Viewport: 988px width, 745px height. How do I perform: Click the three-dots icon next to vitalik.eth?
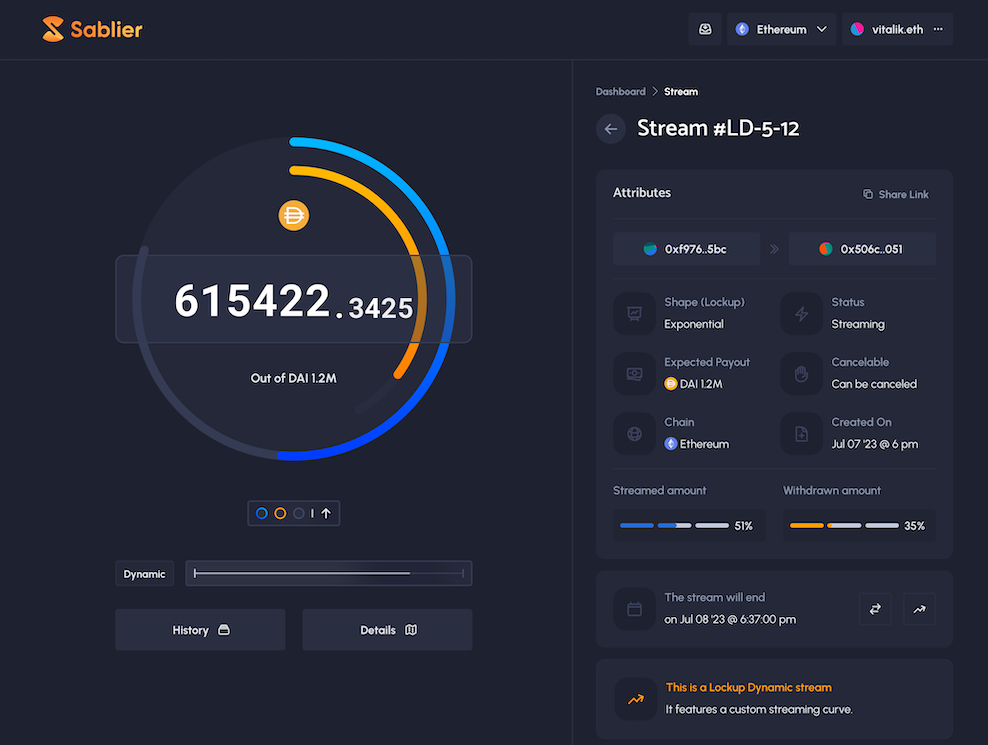(938, 29)
